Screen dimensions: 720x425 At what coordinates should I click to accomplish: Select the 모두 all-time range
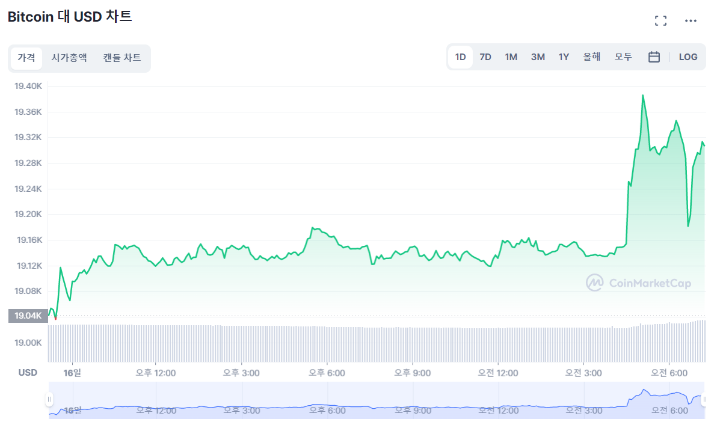click(x=623, y=57)
